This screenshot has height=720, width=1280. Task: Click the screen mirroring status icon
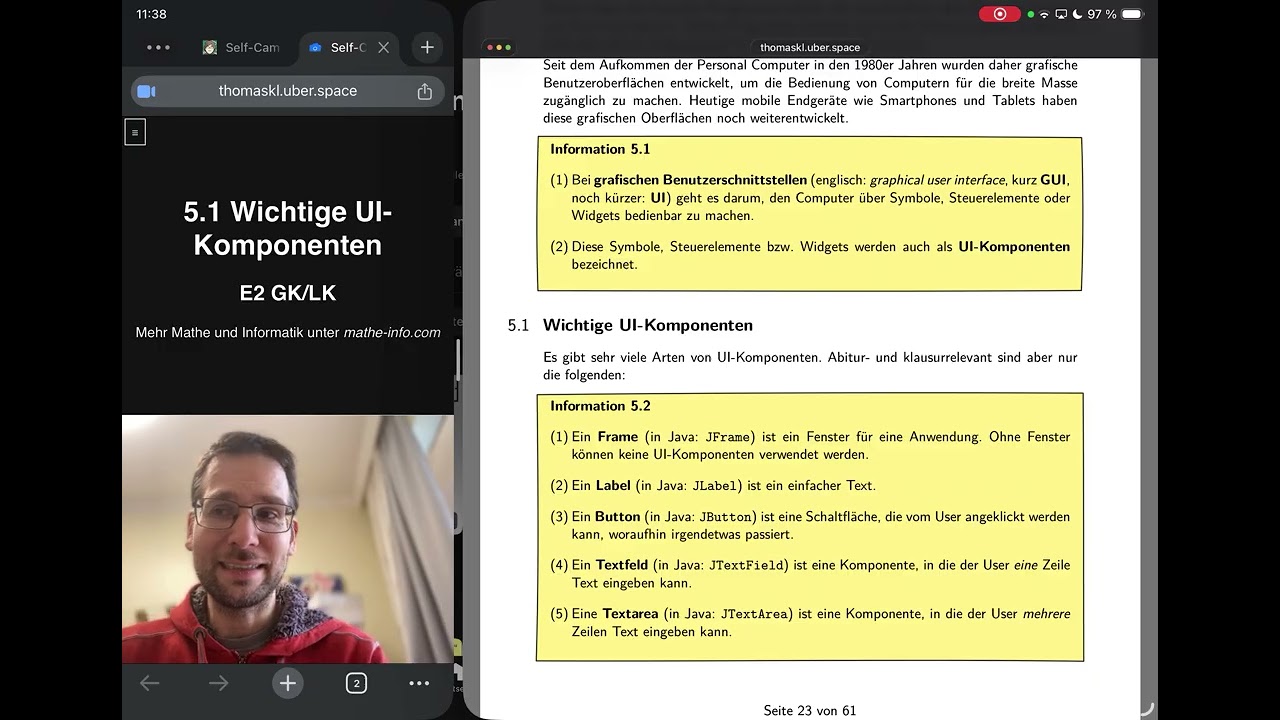click(x=1061, y=14)
